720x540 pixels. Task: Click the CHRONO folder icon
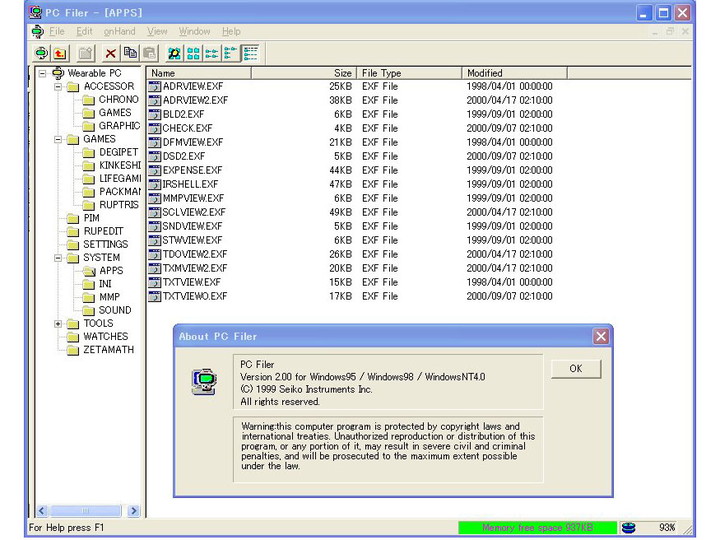coord(89,100)
